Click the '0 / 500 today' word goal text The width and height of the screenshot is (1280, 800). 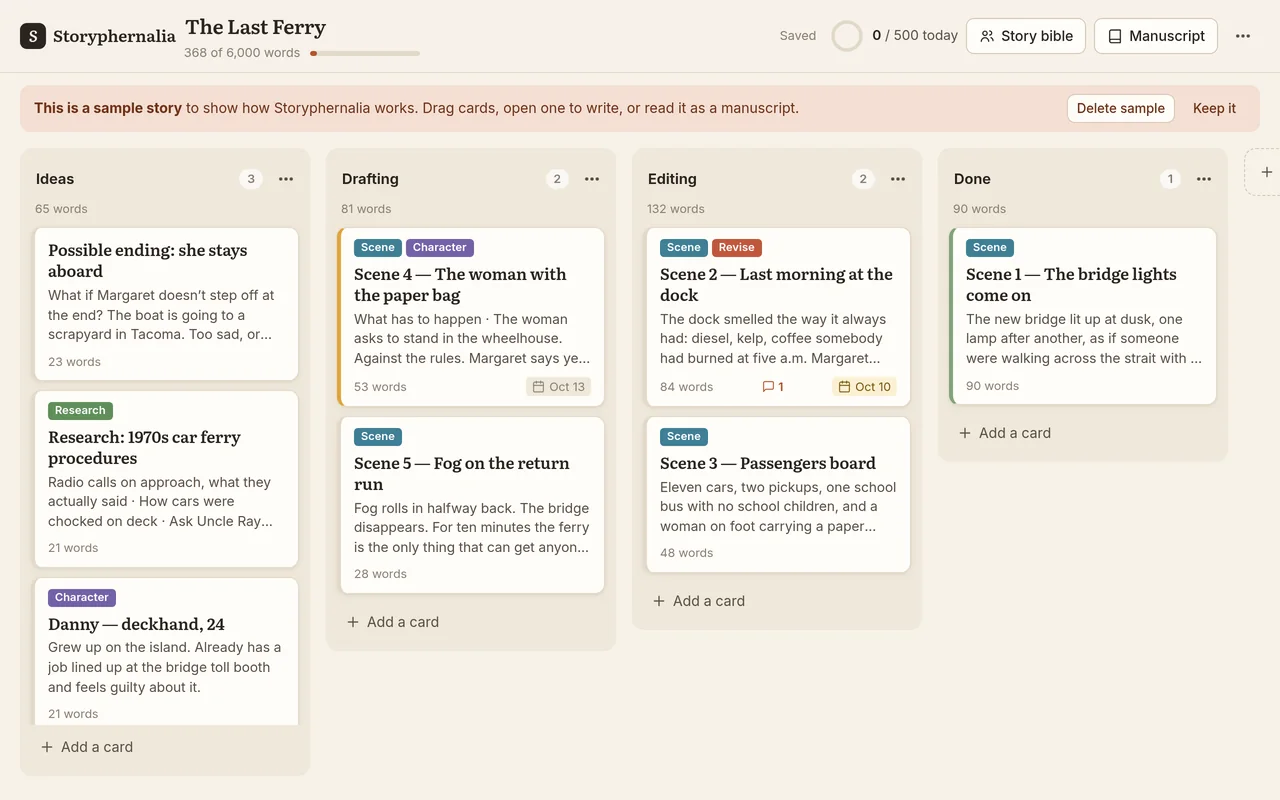pos(915,36)
